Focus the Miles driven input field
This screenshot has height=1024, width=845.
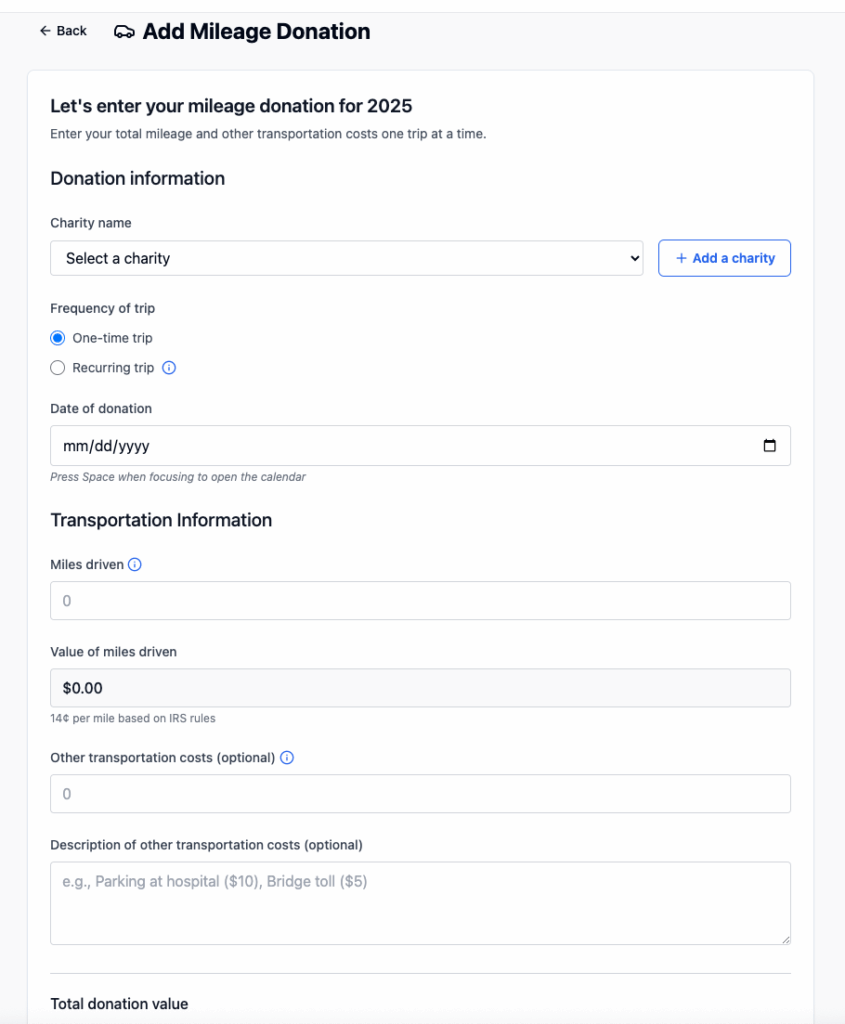[420, 601]
